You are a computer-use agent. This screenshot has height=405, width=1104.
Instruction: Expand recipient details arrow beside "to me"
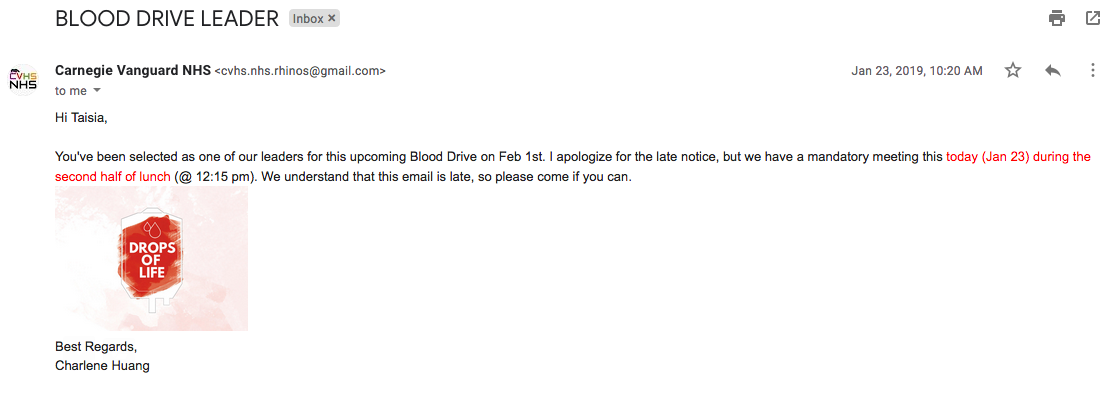97,91
